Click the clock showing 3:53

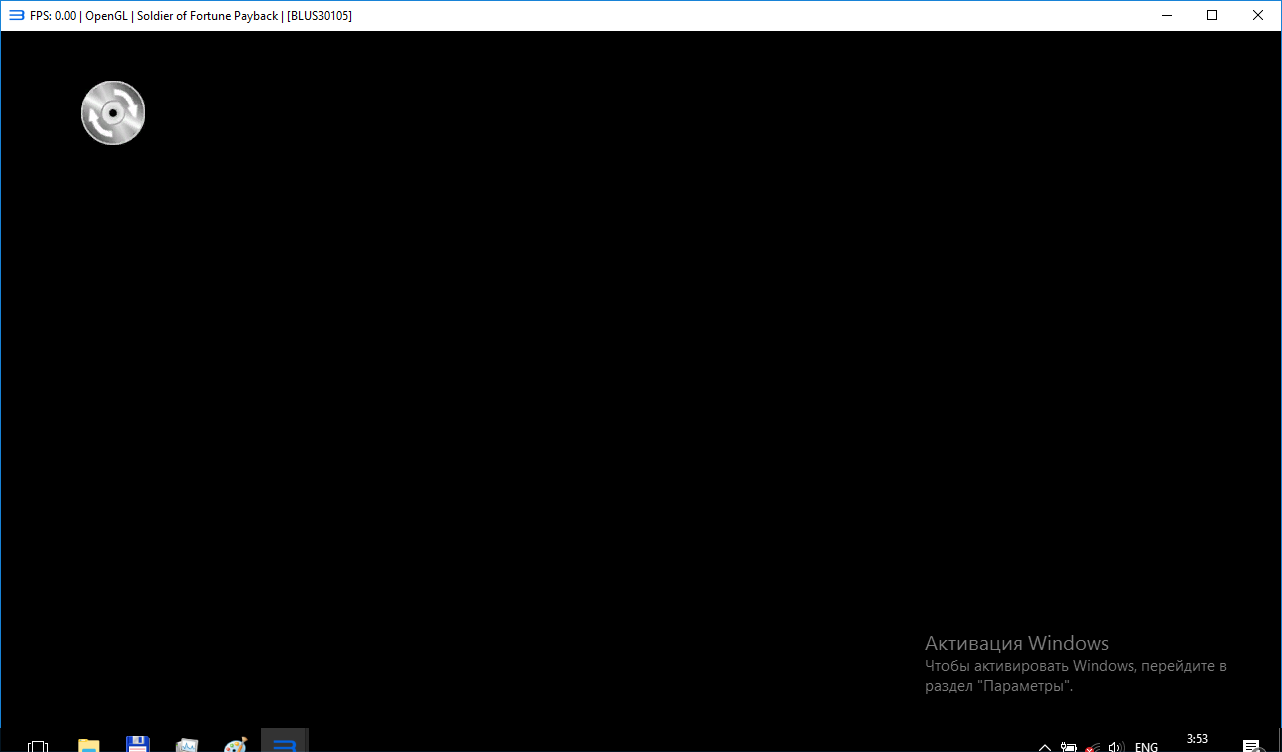click(1197, 740)
